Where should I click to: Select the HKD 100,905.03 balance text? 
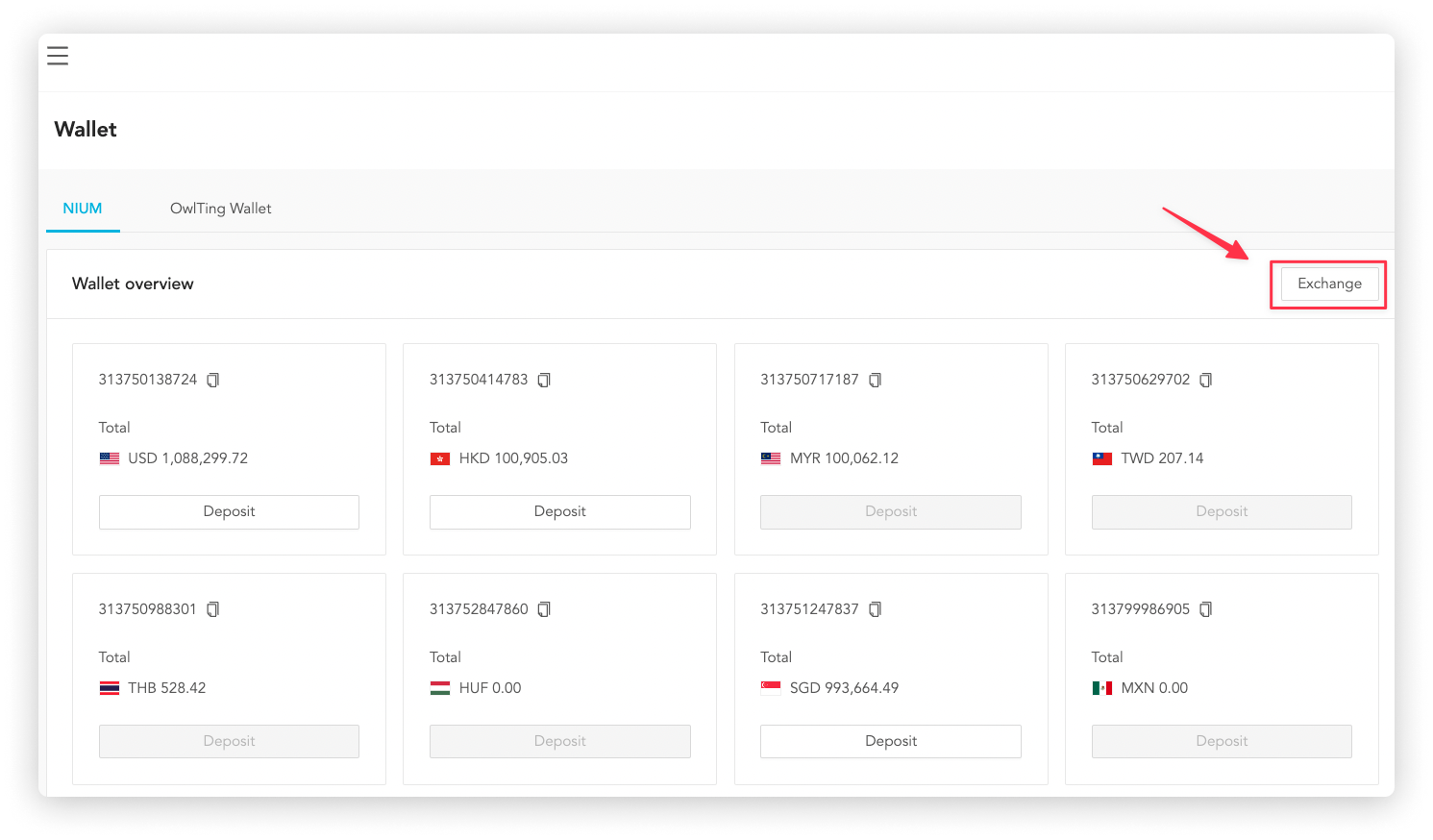click(513, 458)
